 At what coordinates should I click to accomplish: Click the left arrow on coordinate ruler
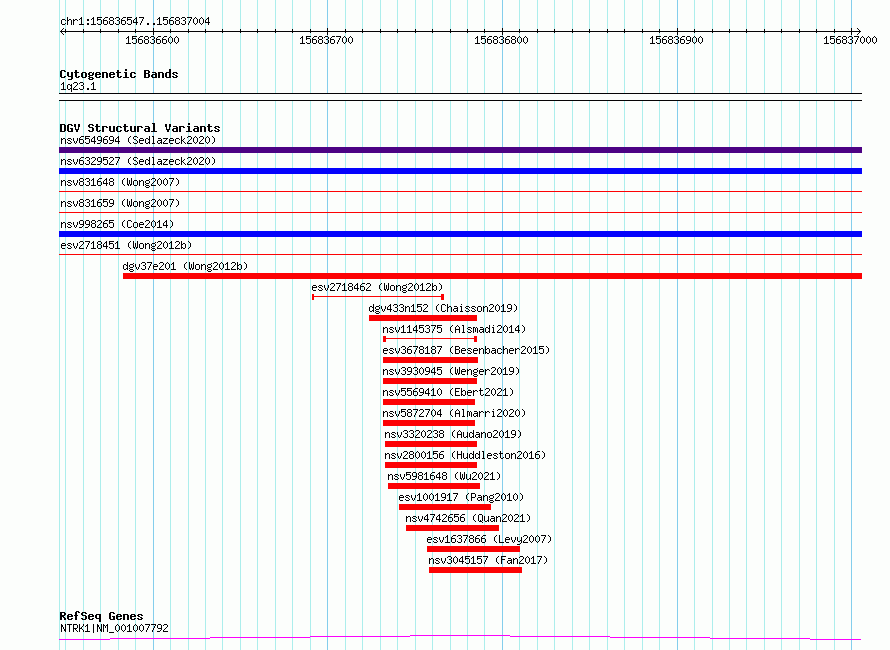pyautogui.click(x=63, y=31)
